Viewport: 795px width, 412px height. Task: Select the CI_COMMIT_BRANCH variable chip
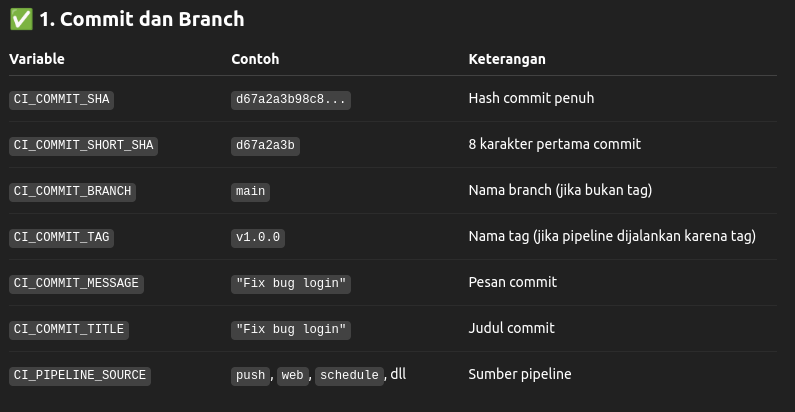coord(73,192)
